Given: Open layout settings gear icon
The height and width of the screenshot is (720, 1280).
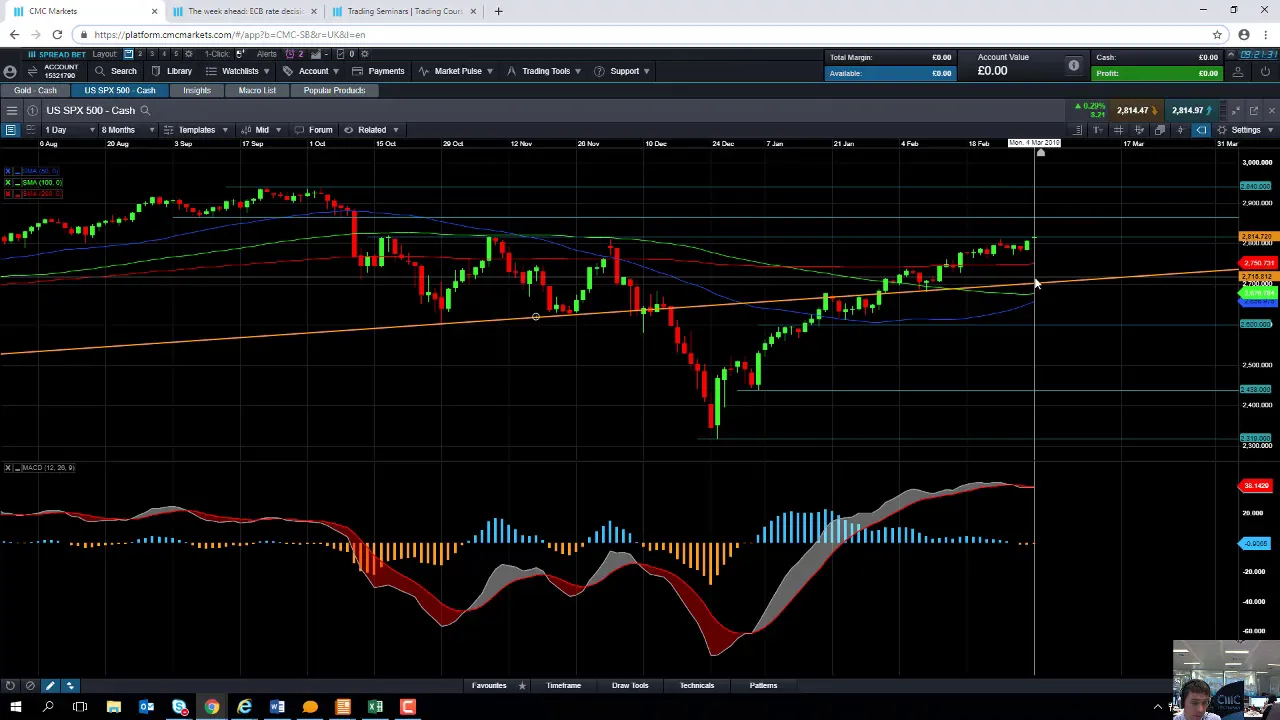Looking at the screenshot, I should (x=188, y=54).
